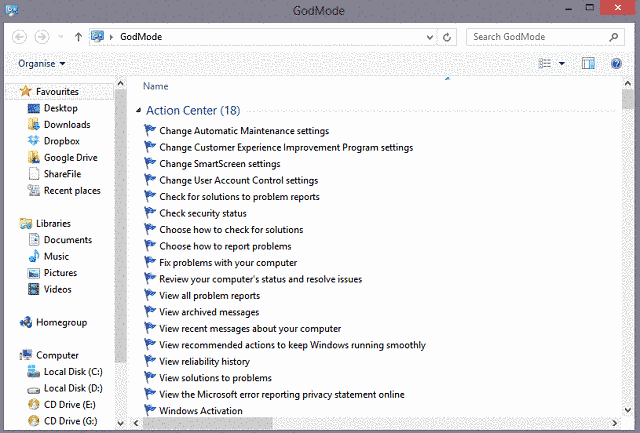The width and height of the screenshot is (640, 433).
Task: Click the Videos library icon
Action: coord(33,289)
